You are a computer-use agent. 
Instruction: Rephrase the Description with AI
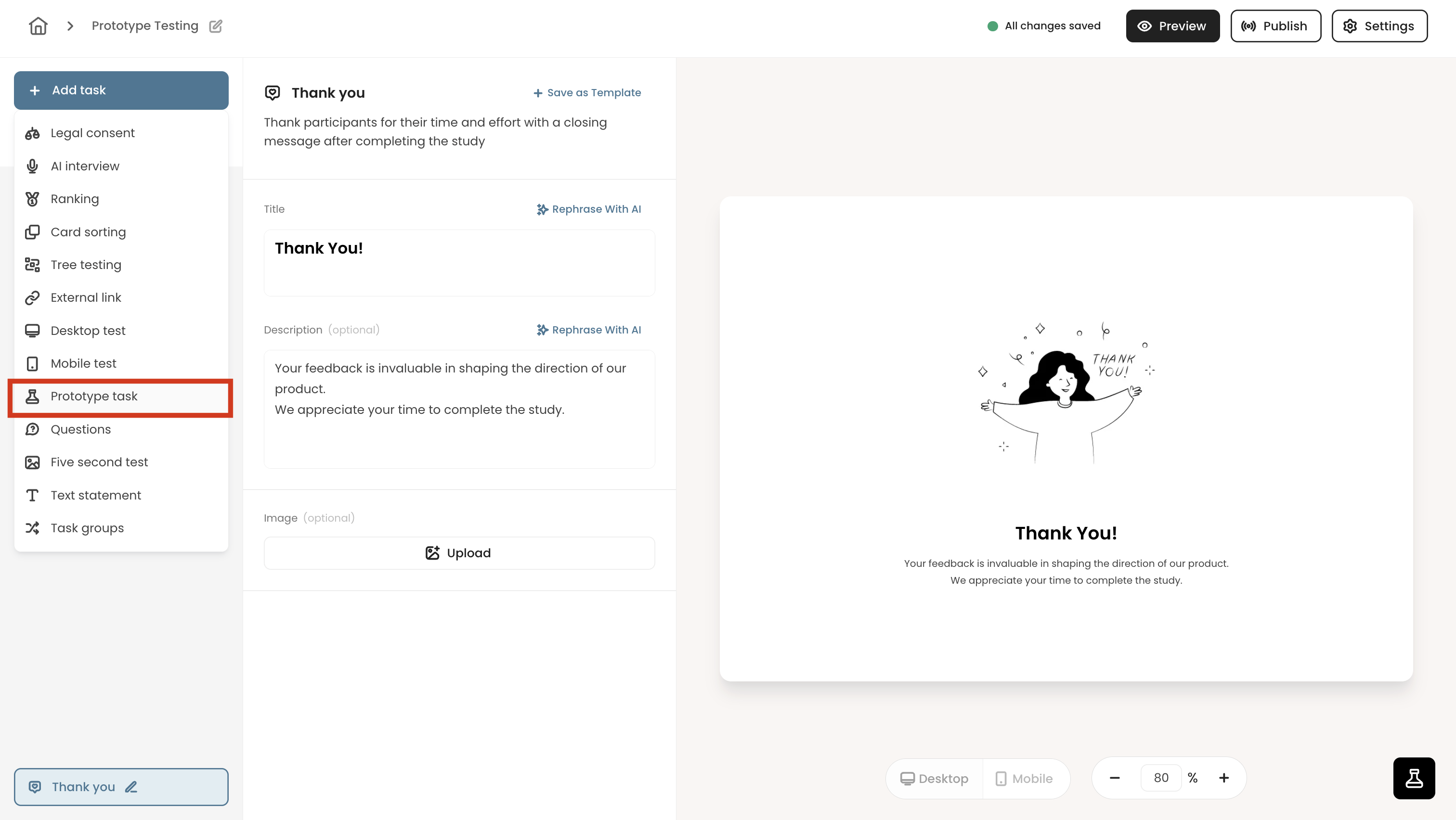[x=588, y=330]
